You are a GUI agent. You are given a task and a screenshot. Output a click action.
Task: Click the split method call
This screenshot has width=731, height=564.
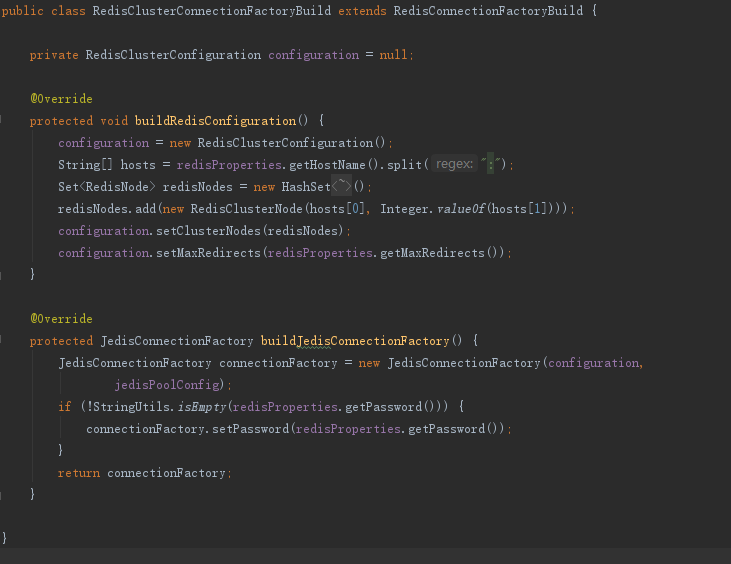(x=404, y=165)
